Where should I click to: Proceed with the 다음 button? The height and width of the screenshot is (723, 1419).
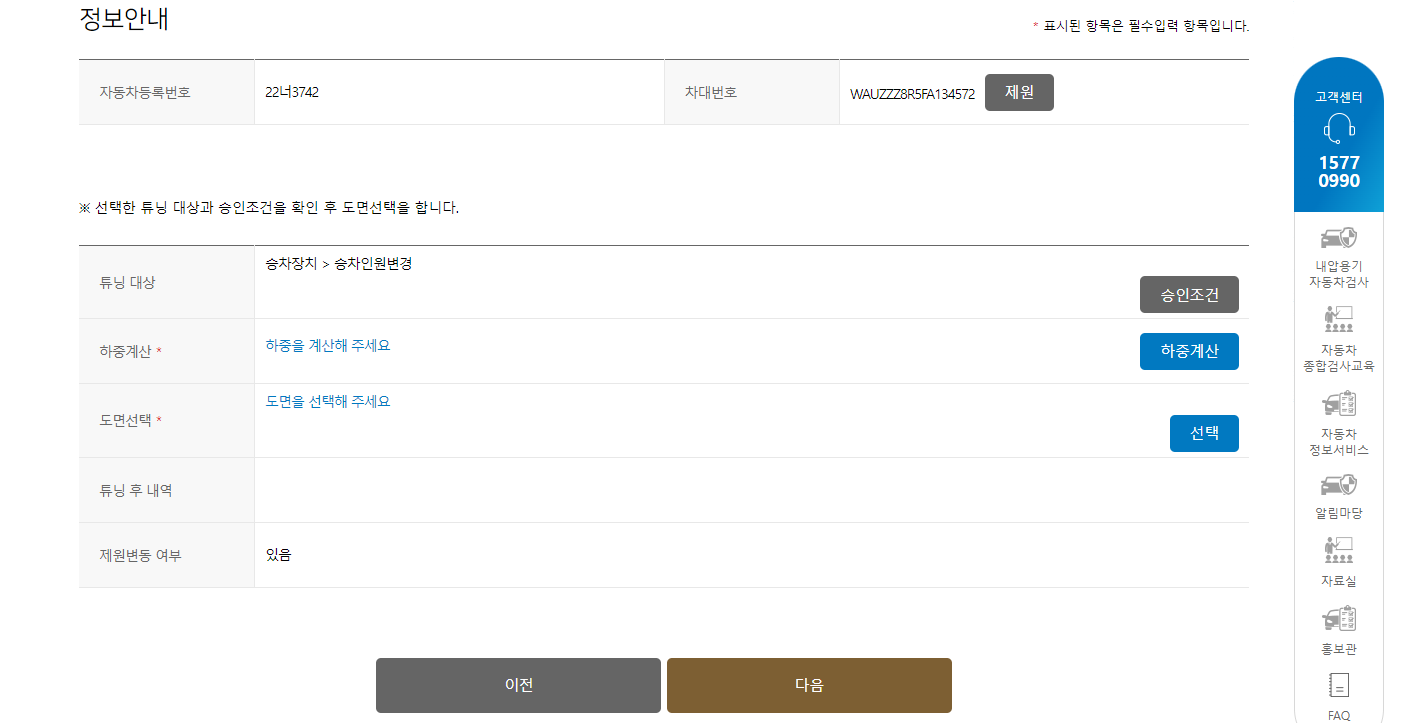809,685
